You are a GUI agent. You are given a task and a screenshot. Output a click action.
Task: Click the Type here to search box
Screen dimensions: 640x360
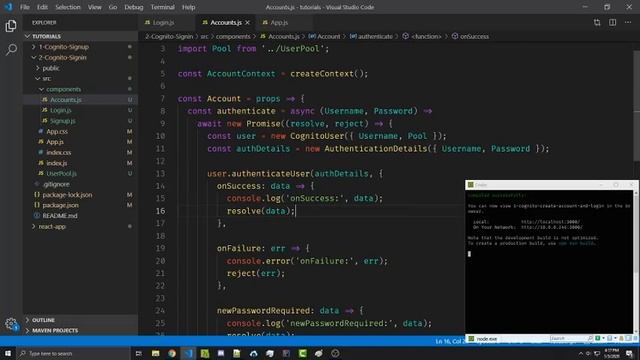coord(73,353)
